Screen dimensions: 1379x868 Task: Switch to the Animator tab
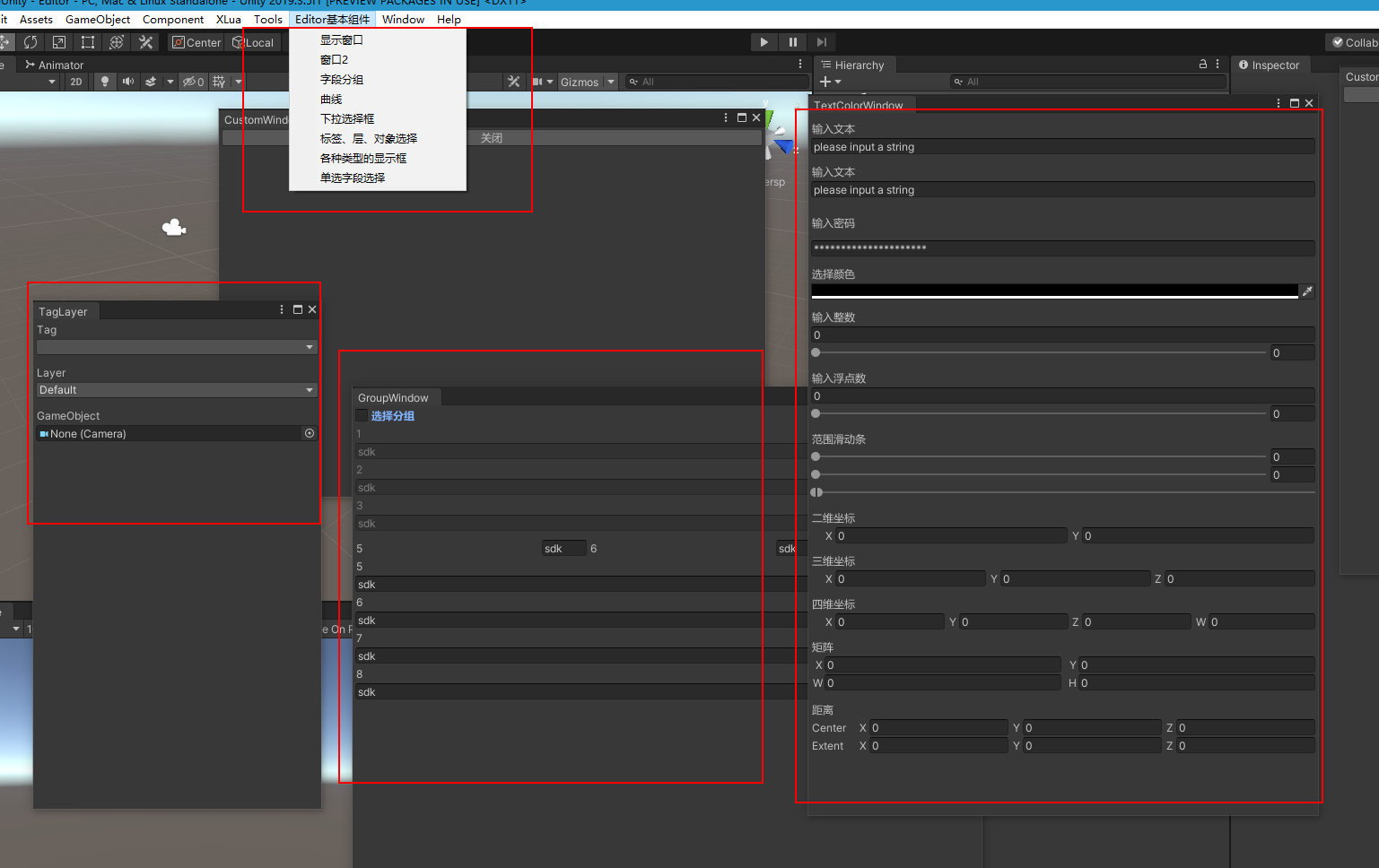point(55,65)
